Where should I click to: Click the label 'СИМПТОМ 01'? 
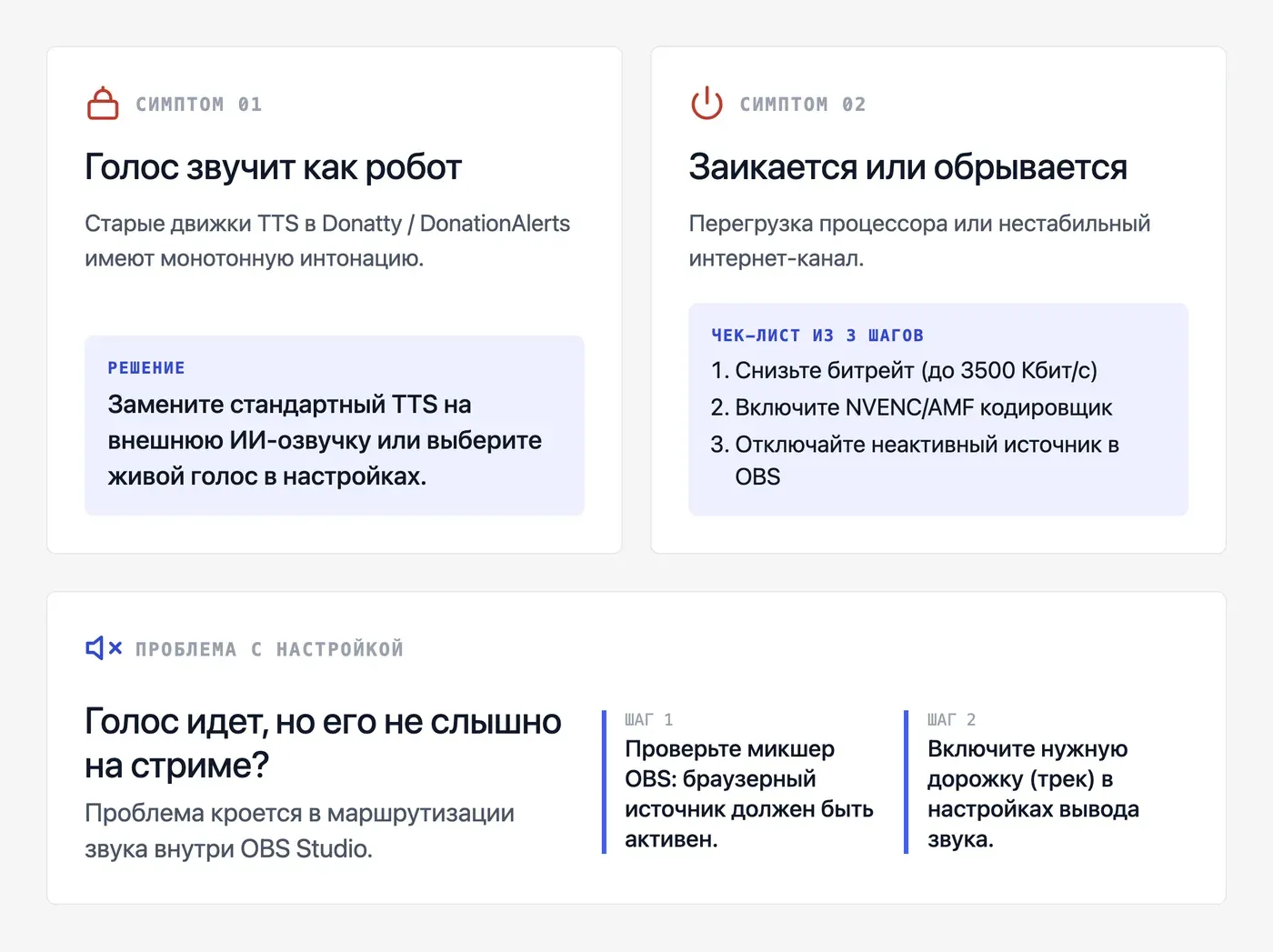point(199,105)
